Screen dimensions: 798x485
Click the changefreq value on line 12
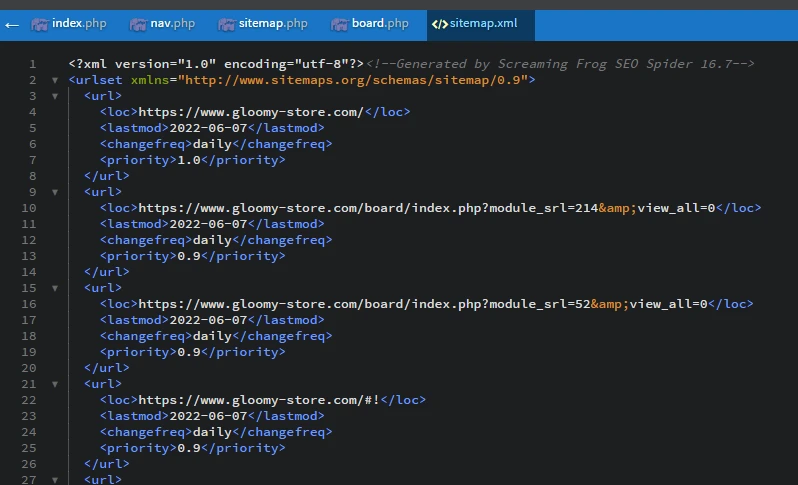click(212, 240)
